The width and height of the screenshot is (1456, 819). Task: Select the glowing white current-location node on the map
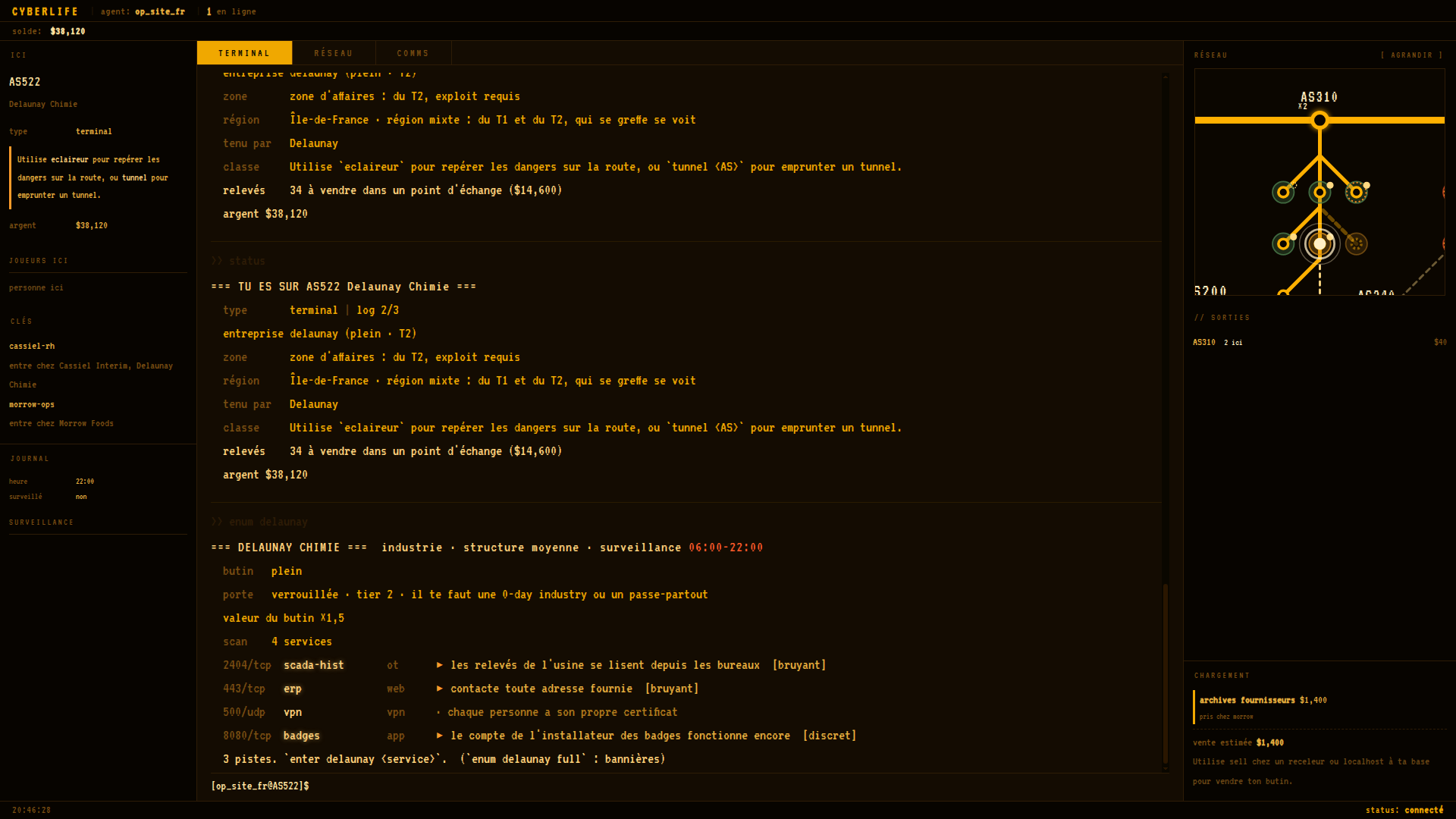click(1319, 243)
